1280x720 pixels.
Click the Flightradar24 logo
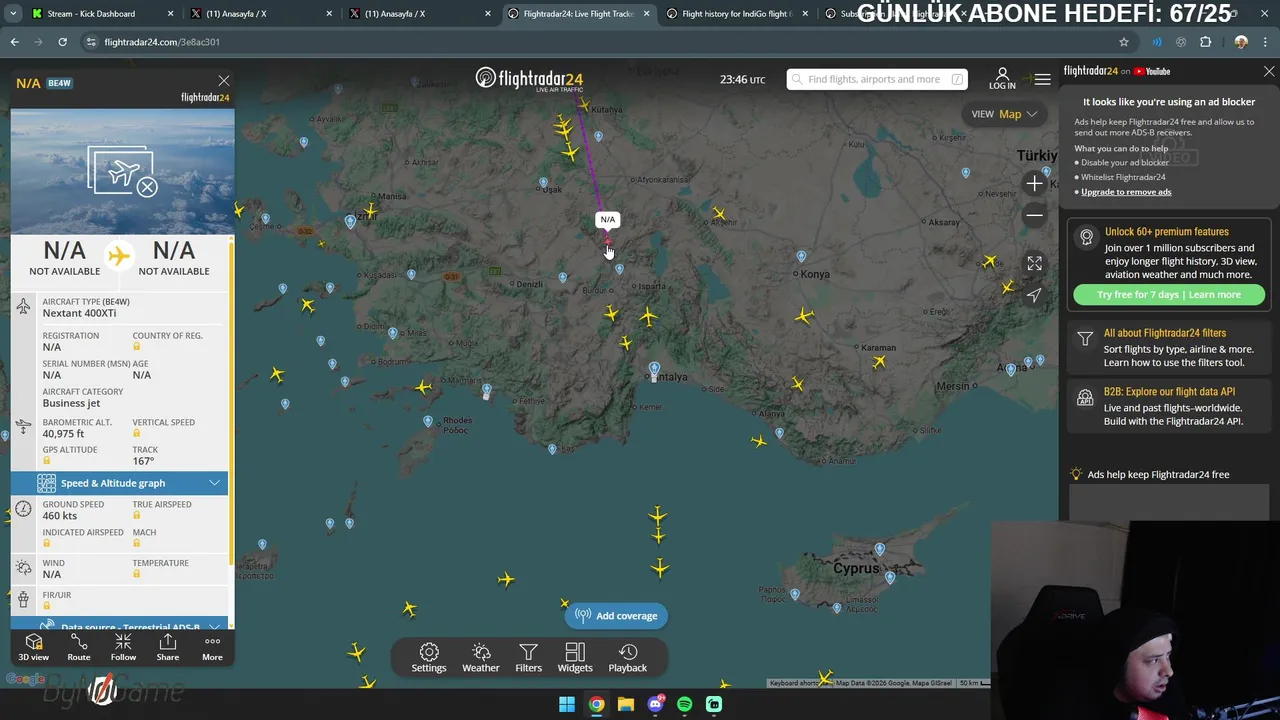529,79
